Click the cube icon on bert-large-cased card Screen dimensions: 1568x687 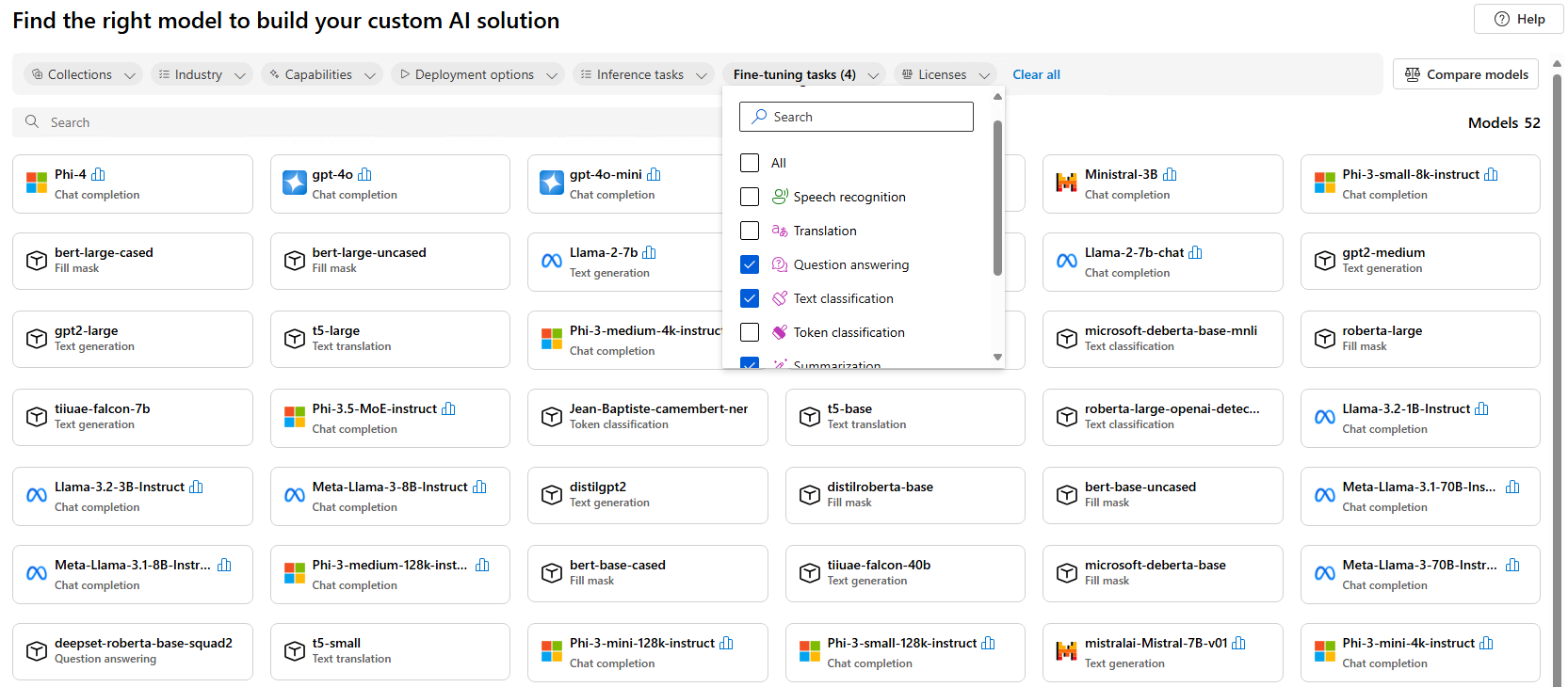click(x=37, y=261)
